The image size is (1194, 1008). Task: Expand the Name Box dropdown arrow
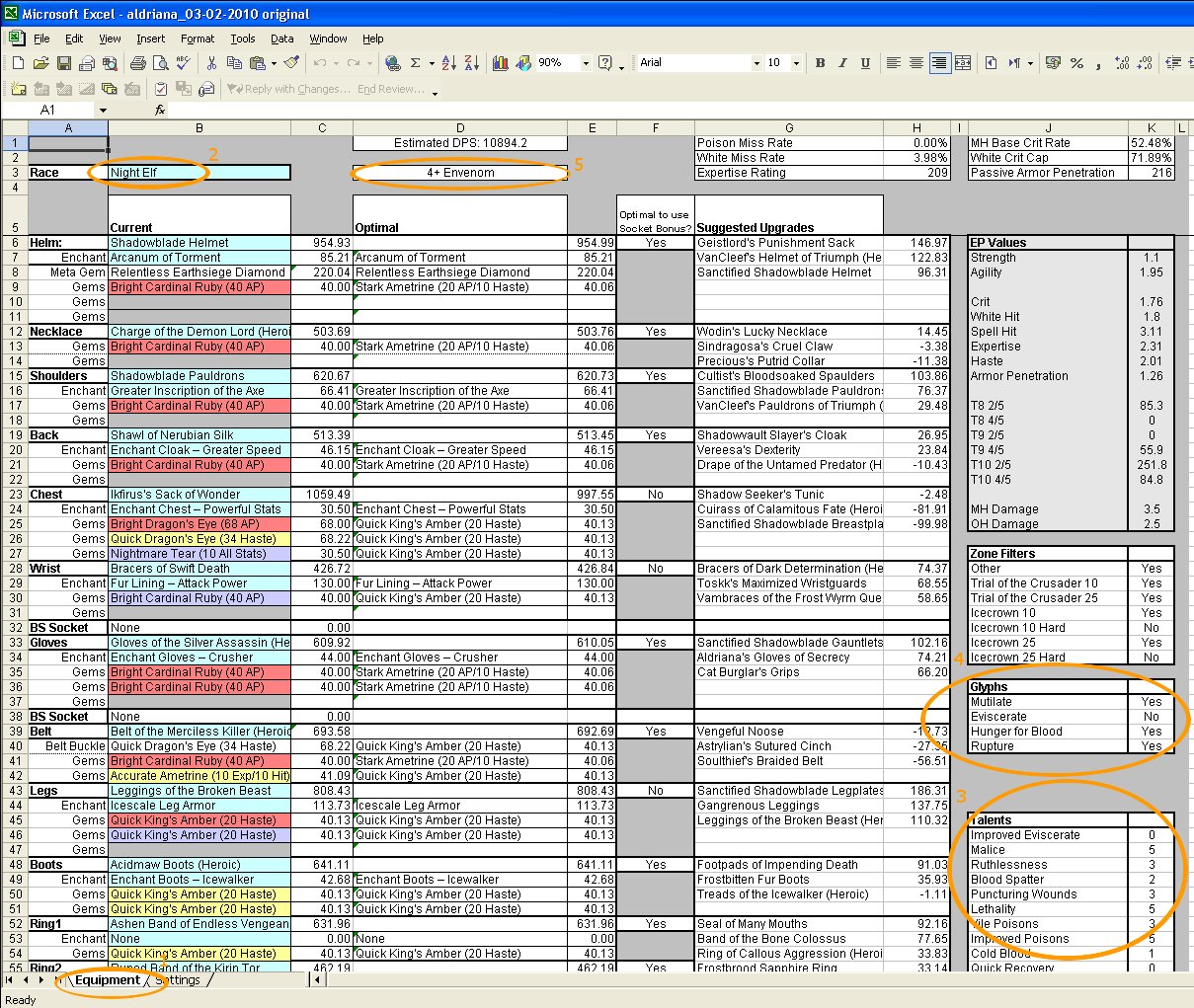[102, 111]
